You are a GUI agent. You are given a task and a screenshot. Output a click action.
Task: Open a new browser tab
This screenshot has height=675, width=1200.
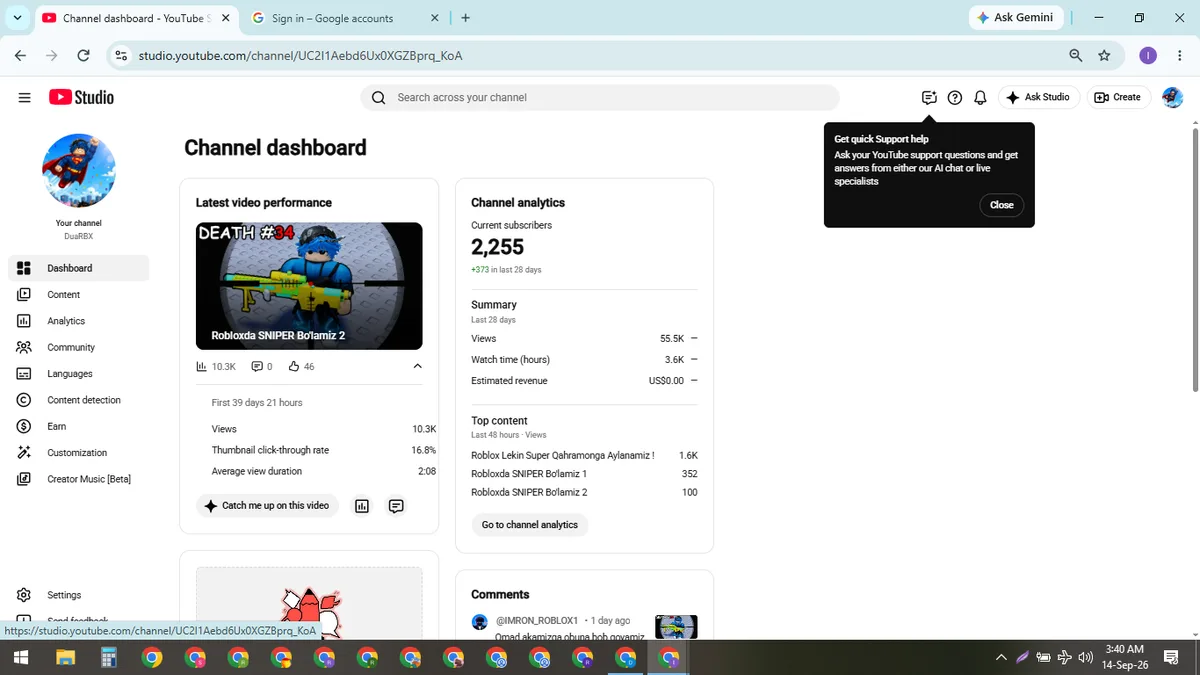(466, 18)
